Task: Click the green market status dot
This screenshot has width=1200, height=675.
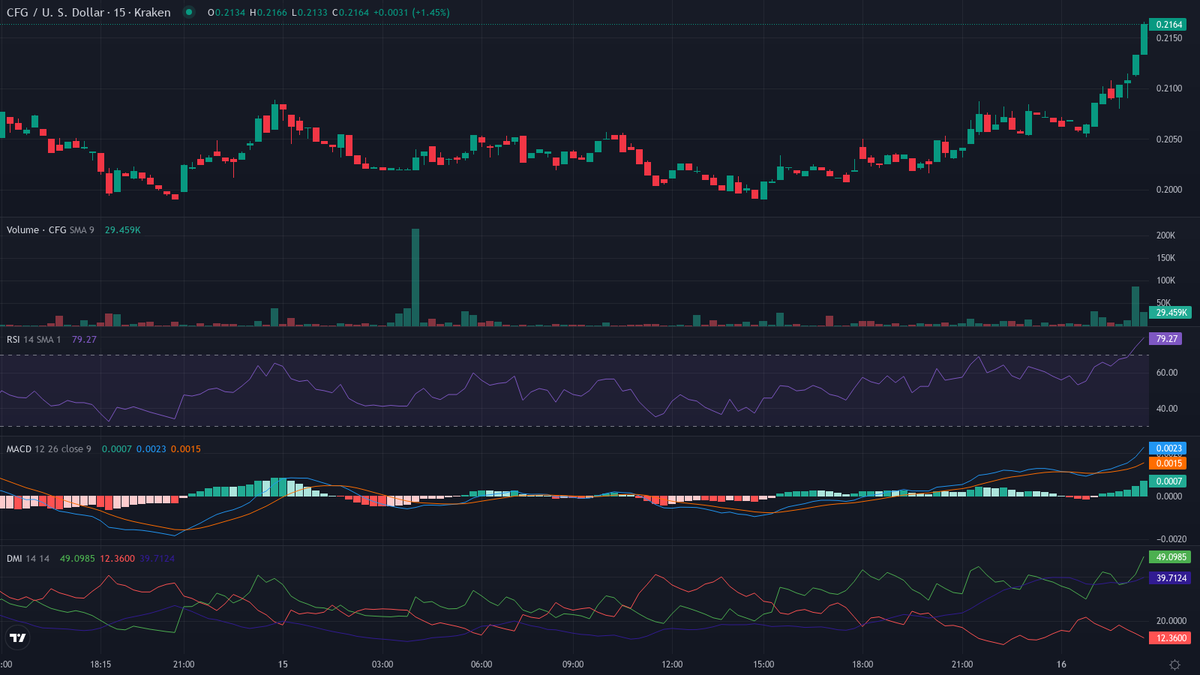Action: tap(188, 12)
